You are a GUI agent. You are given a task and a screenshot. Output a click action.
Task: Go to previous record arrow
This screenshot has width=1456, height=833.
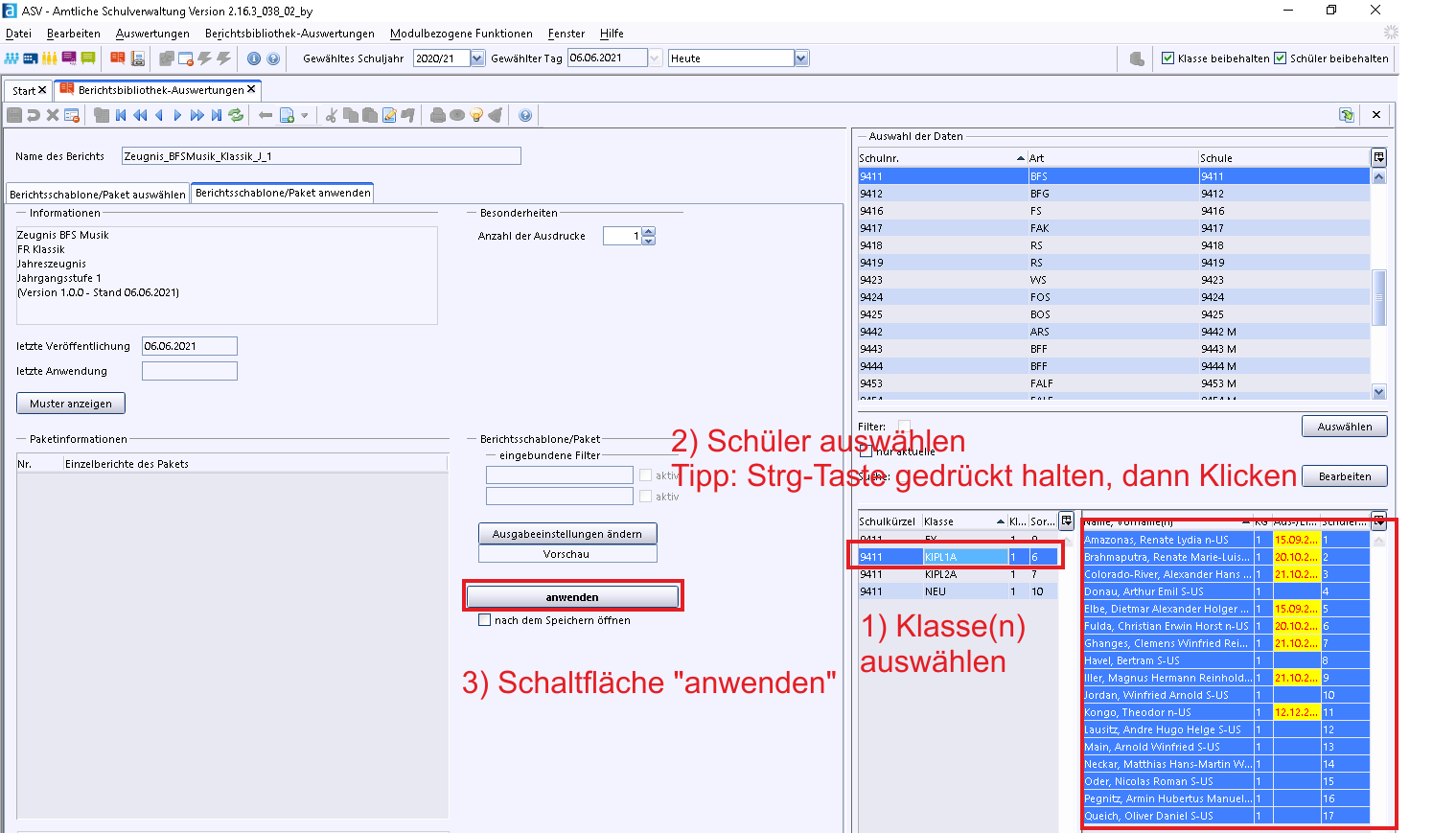159,115
